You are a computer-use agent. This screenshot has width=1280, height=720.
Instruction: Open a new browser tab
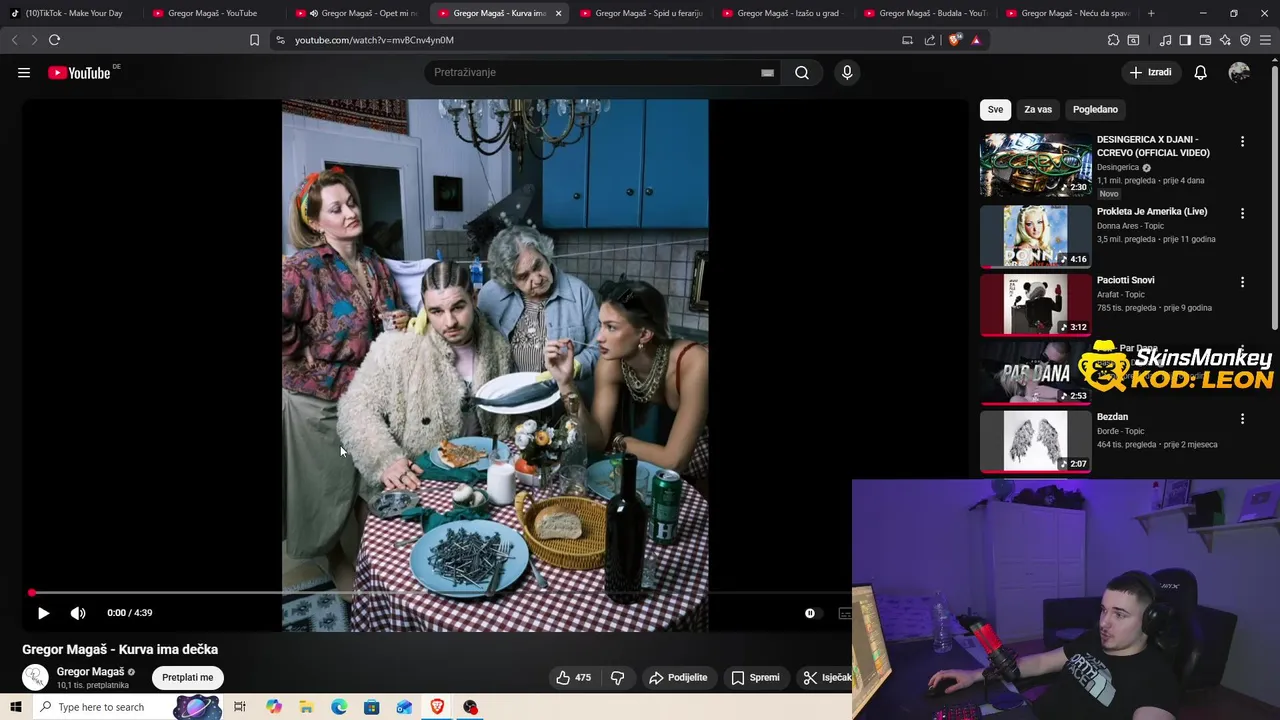(1151, 13)
